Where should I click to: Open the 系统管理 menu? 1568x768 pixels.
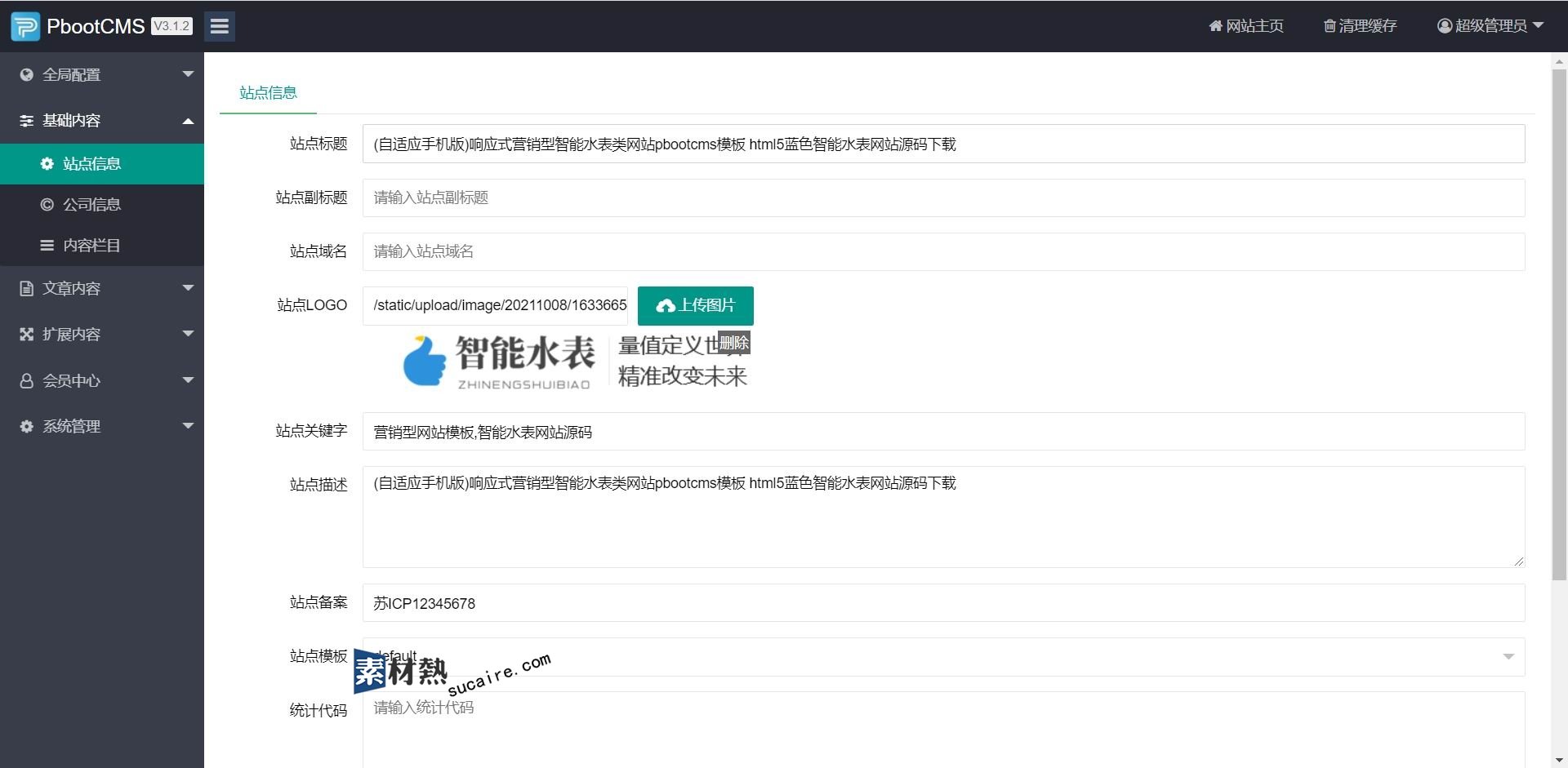click(x=102, y=427)
